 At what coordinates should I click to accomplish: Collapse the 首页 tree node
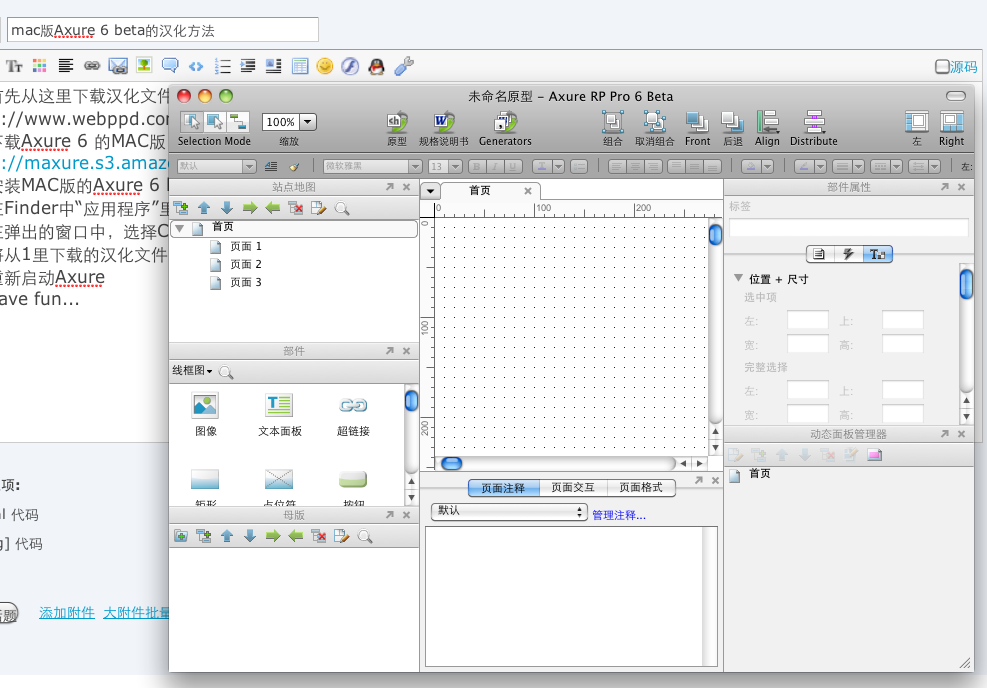tap(180, 228)
